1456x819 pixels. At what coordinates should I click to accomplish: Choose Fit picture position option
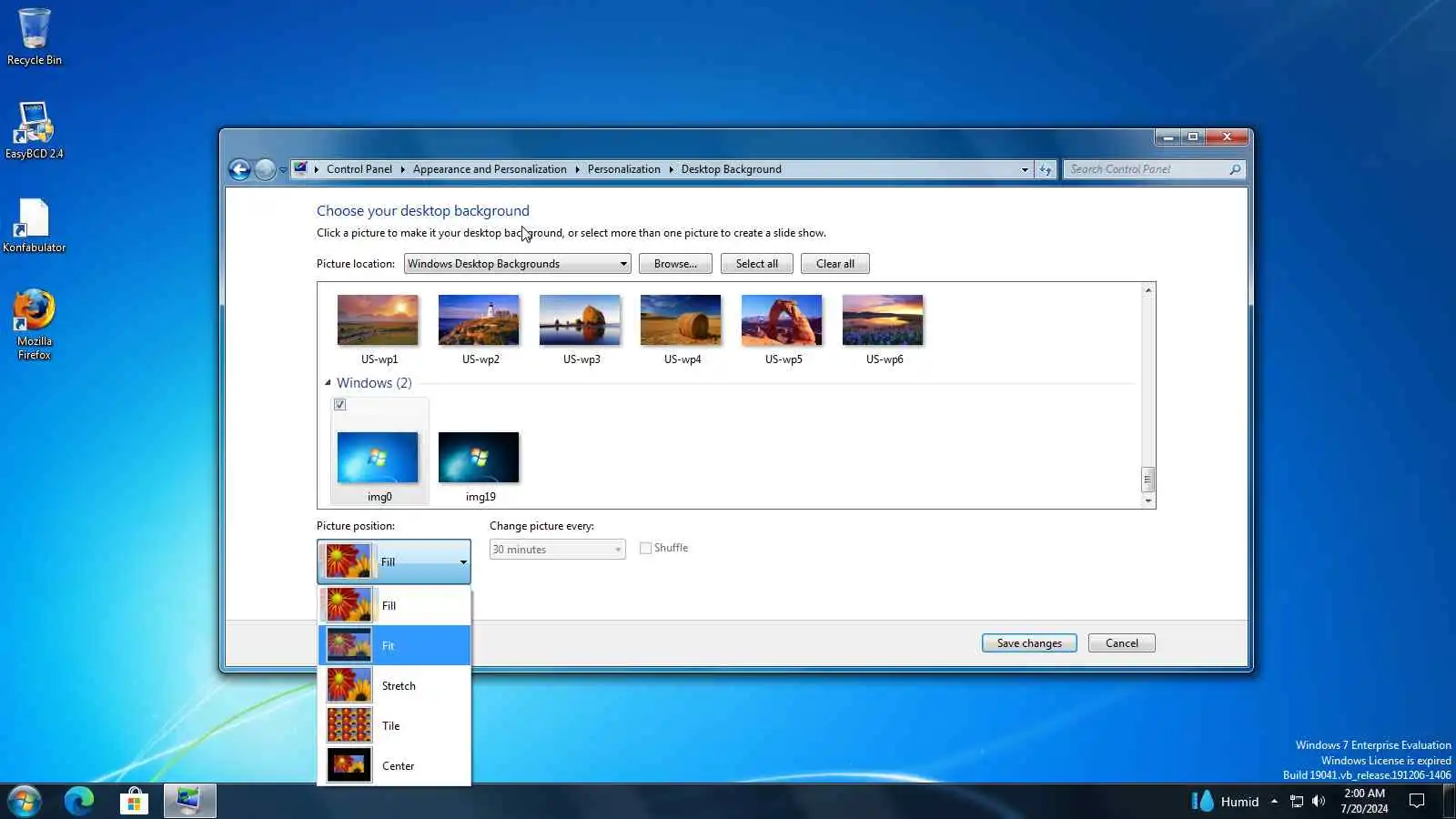(x=394, y=645)
